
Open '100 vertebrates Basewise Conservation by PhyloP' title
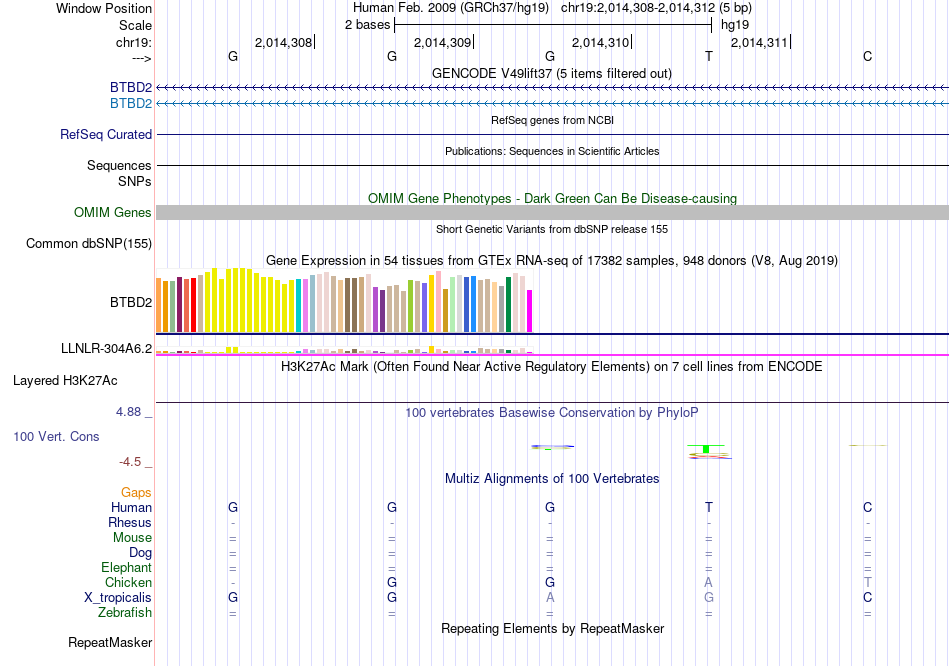(x=552, y=413)
